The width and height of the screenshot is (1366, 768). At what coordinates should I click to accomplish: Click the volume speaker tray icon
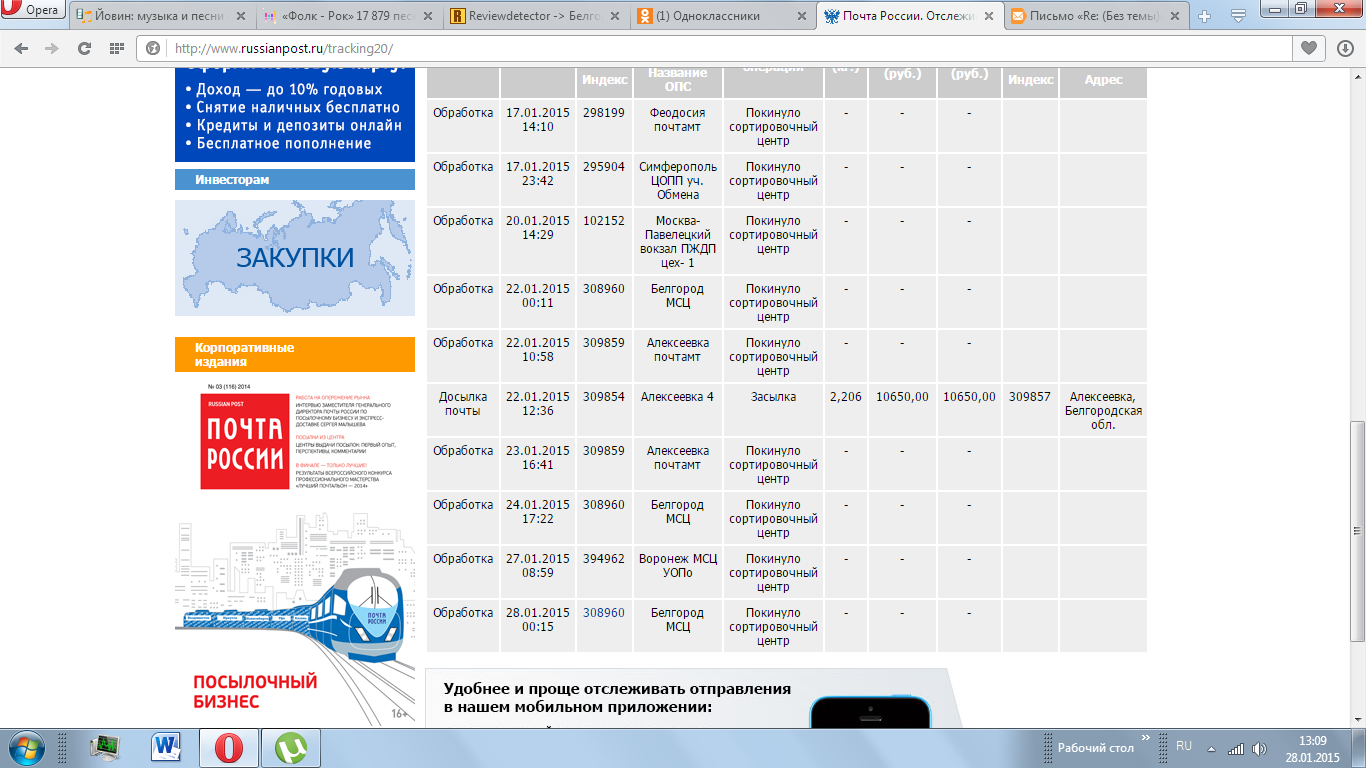click(x=1258, y=748)
